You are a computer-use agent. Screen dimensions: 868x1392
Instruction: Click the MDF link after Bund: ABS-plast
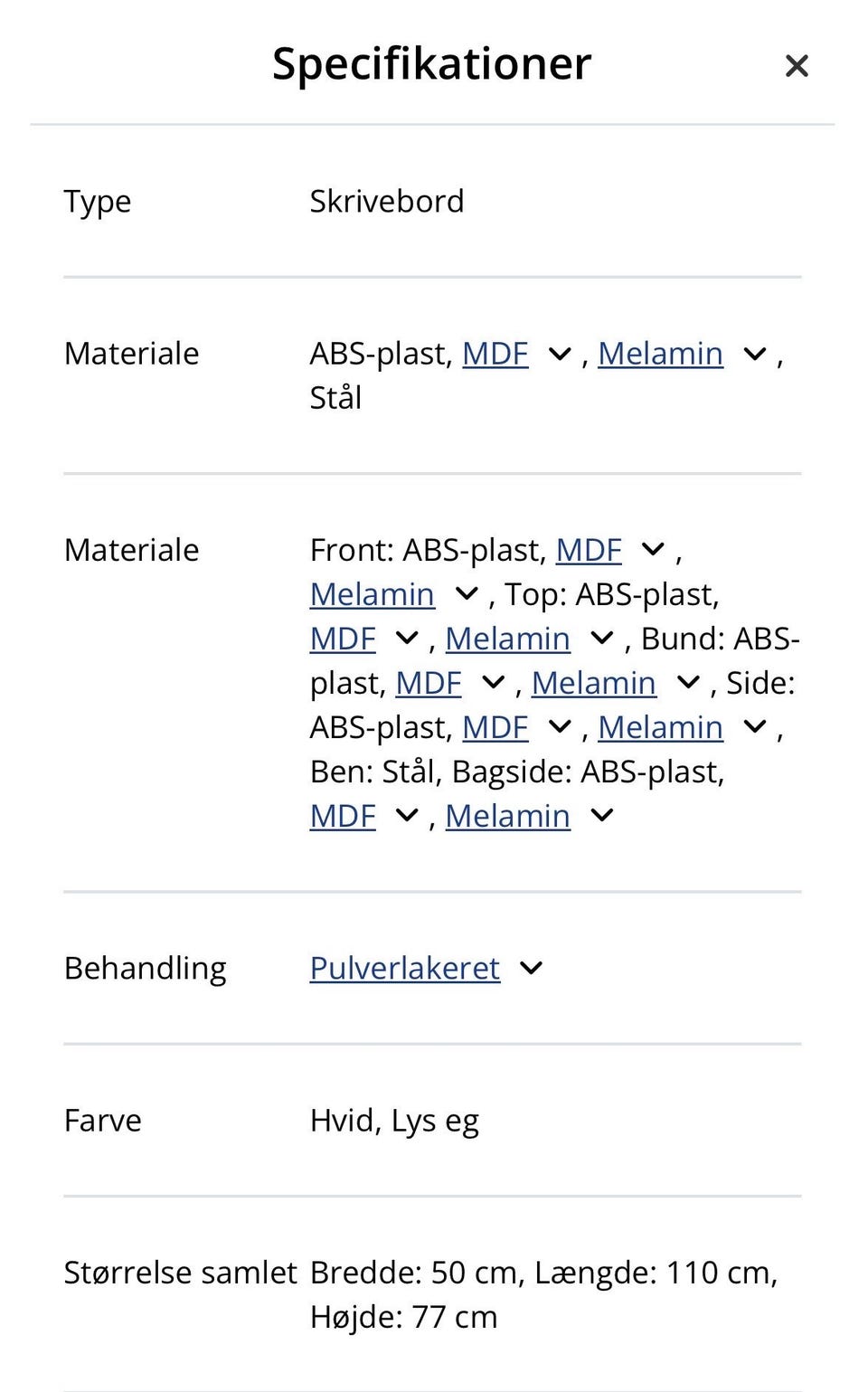pyautogui.click(x=428, y=683)
